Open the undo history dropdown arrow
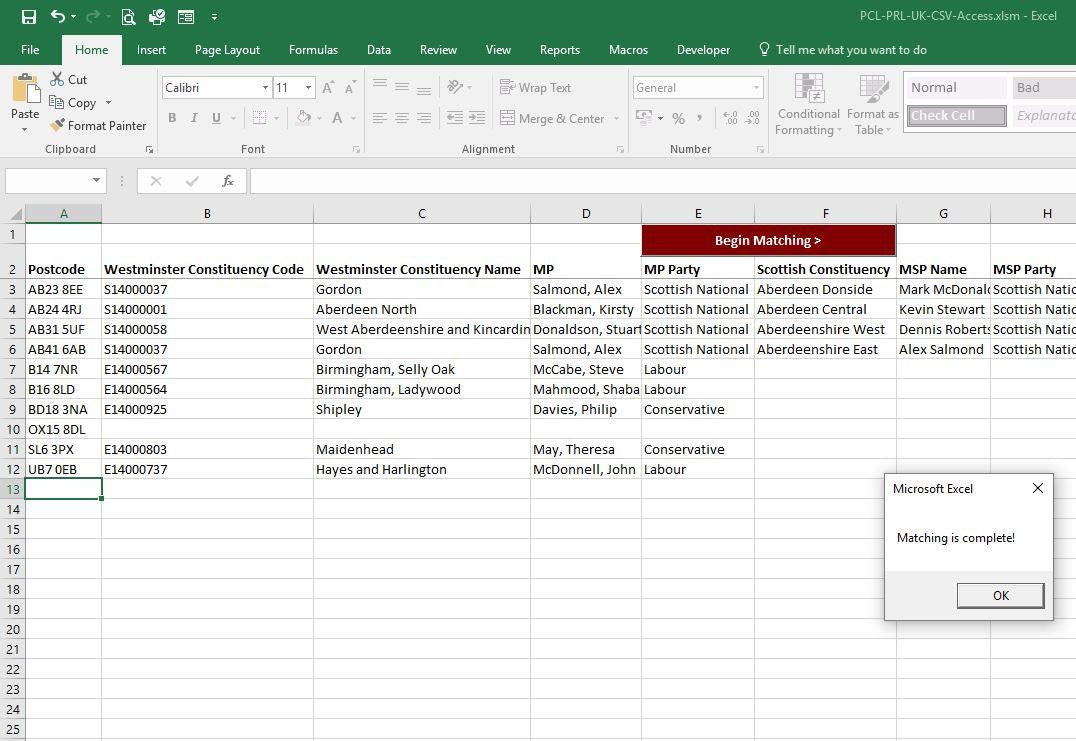The height and width of the screenshot is (741, 1076). (73, 16)
